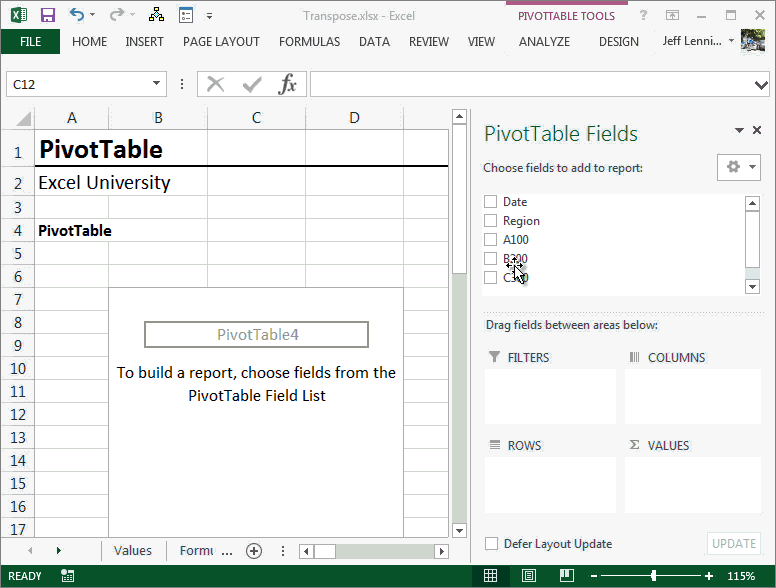Screen dimensions: 776x588
Task: Click the Redo arrow icon
Action: (117, 15)
